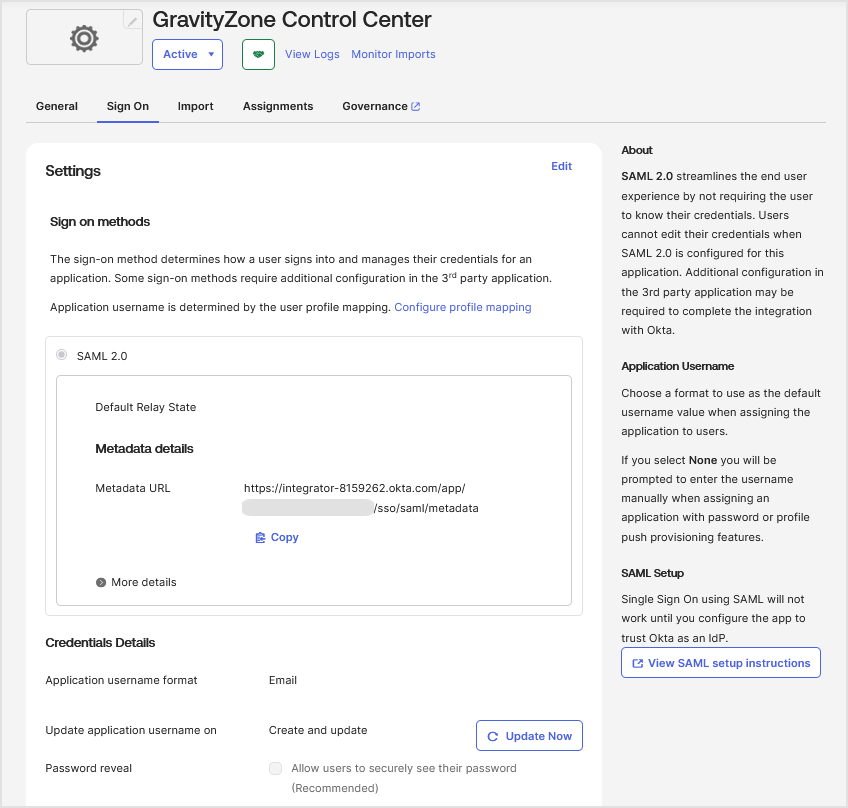This screenshot has width=848, height=808.
Task: Click the pencil edit logo icon
Action: coord(132,21)
